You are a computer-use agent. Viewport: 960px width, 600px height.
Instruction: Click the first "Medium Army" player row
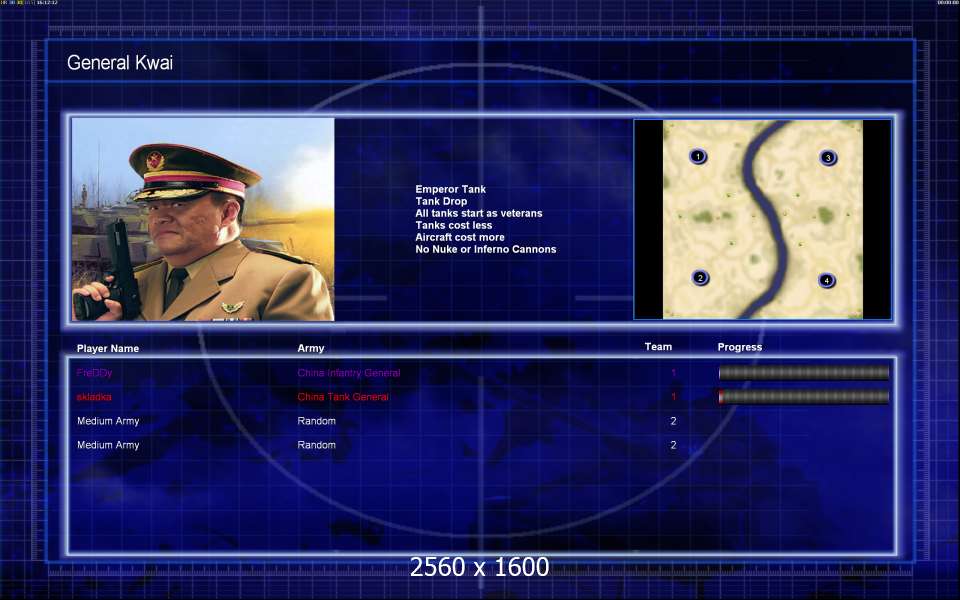point(108,421)
